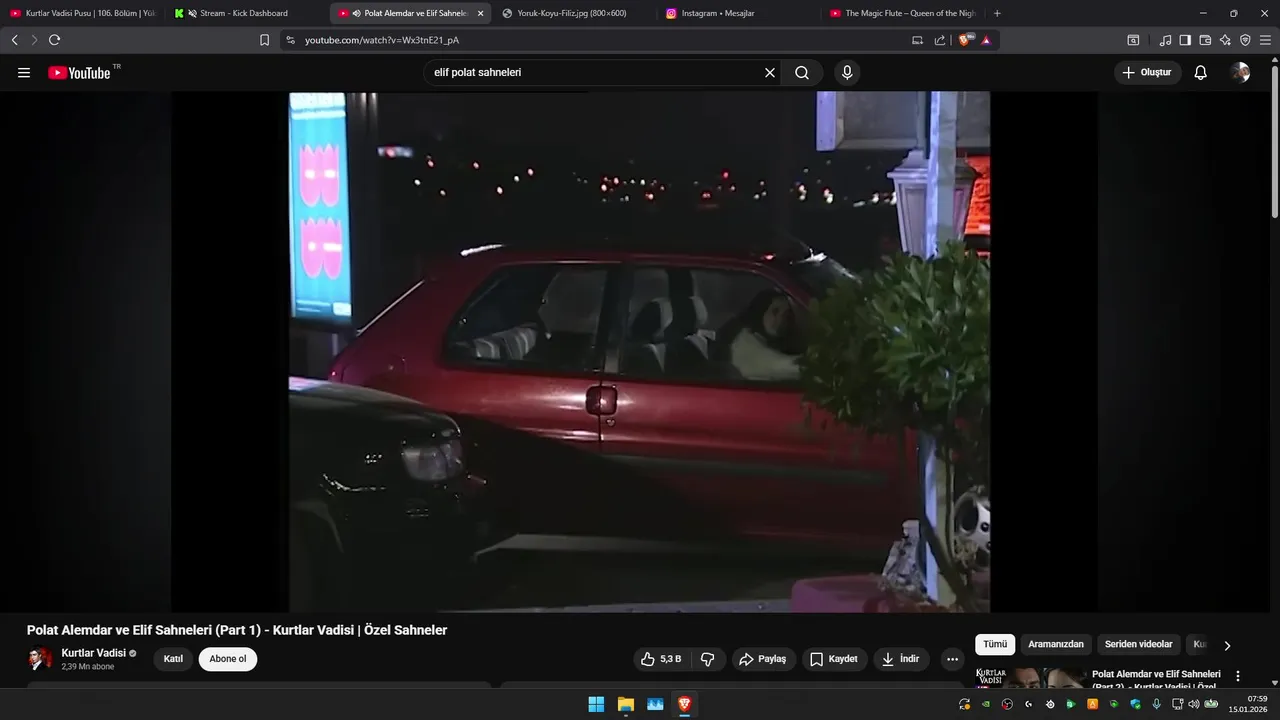Open File Explorer from taskbar
1280x720 pixels.
pos(626,704)
